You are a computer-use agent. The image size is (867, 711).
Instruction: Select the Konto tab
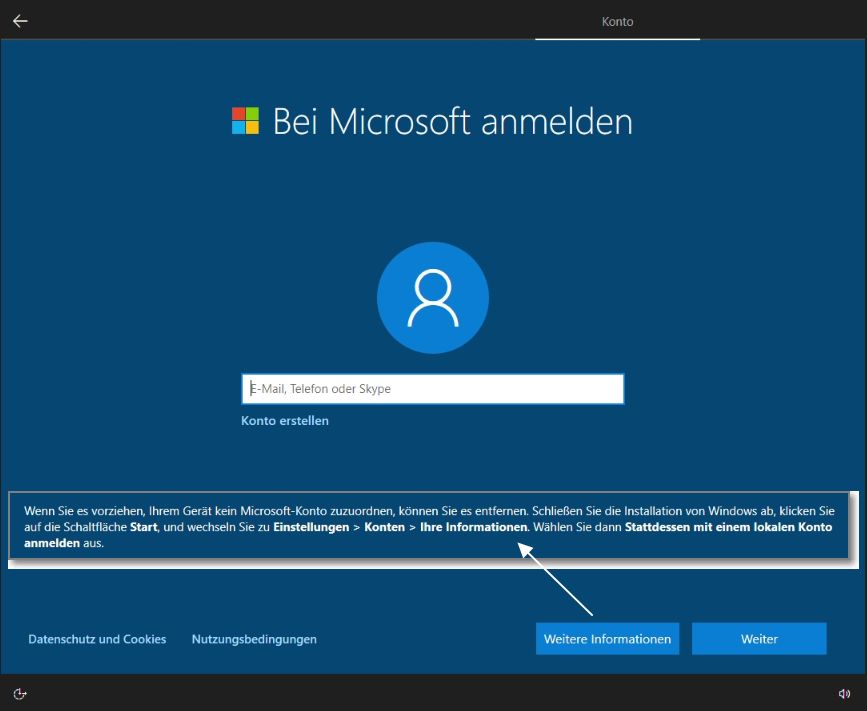click(x=618, y=22)
